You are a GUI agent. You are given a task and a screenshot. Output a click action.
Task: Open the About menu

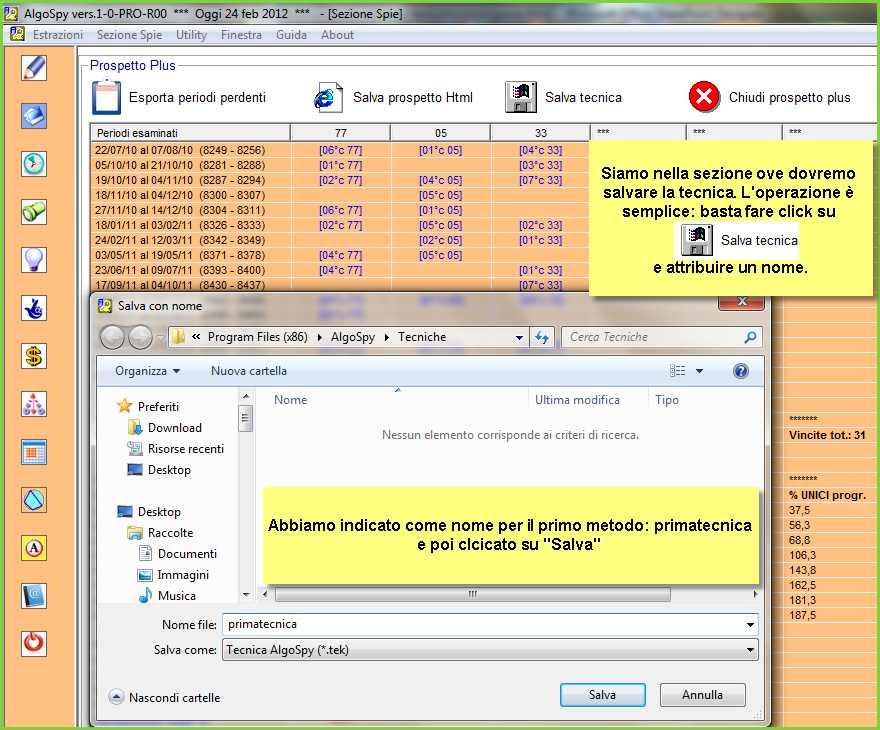tap(337, 35)
